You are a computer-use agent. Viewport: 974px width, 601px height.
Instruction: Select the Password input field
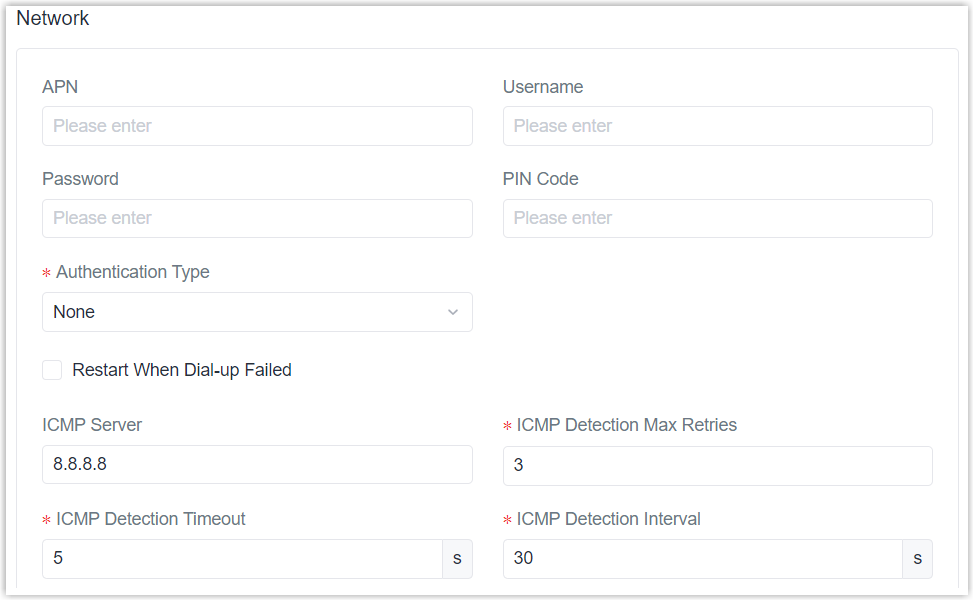tap(257, 218)
